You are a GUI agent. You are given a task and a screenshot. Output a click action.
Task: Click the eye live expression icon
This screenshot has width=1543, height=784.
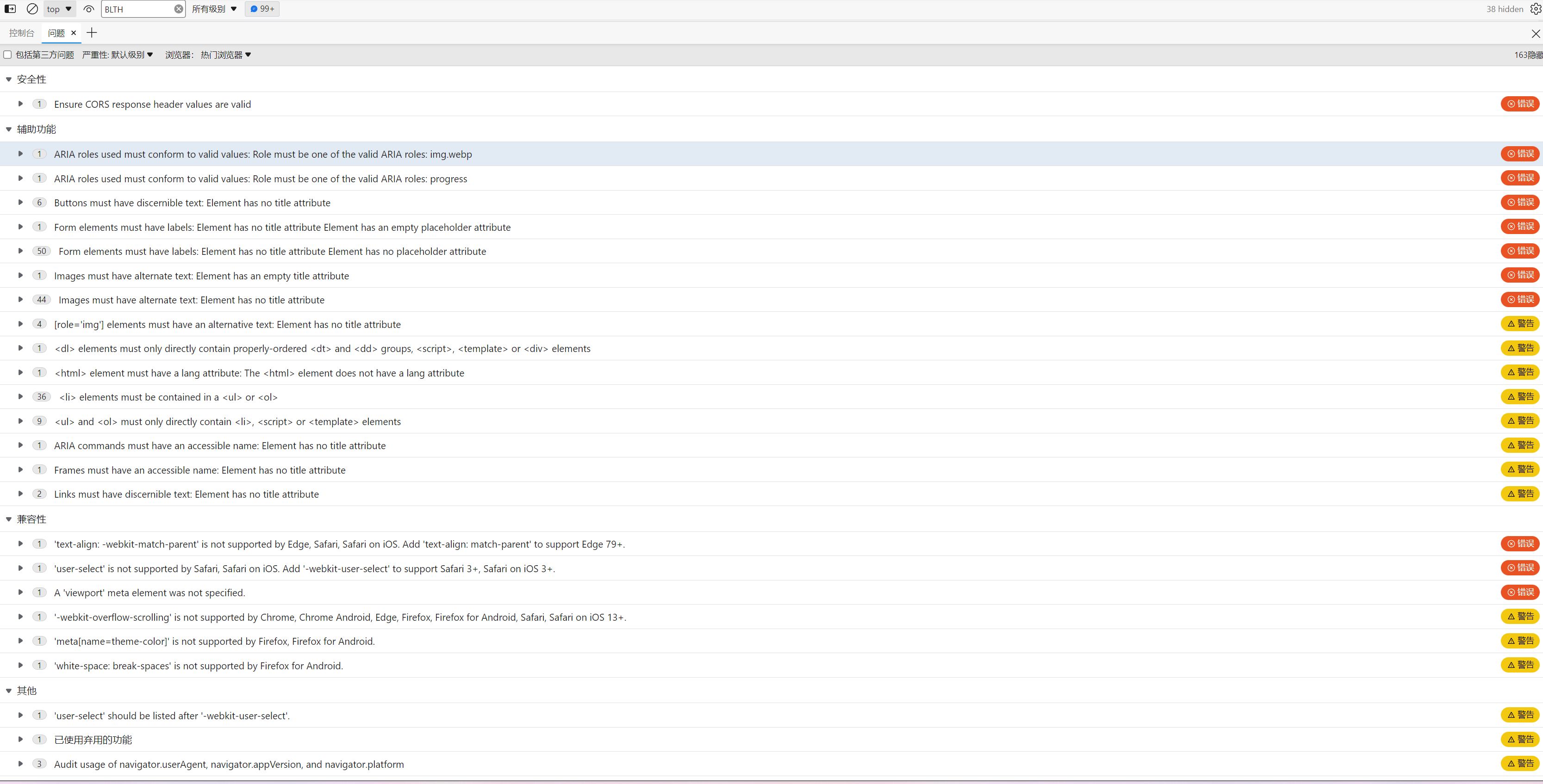(x=89, y=9)
